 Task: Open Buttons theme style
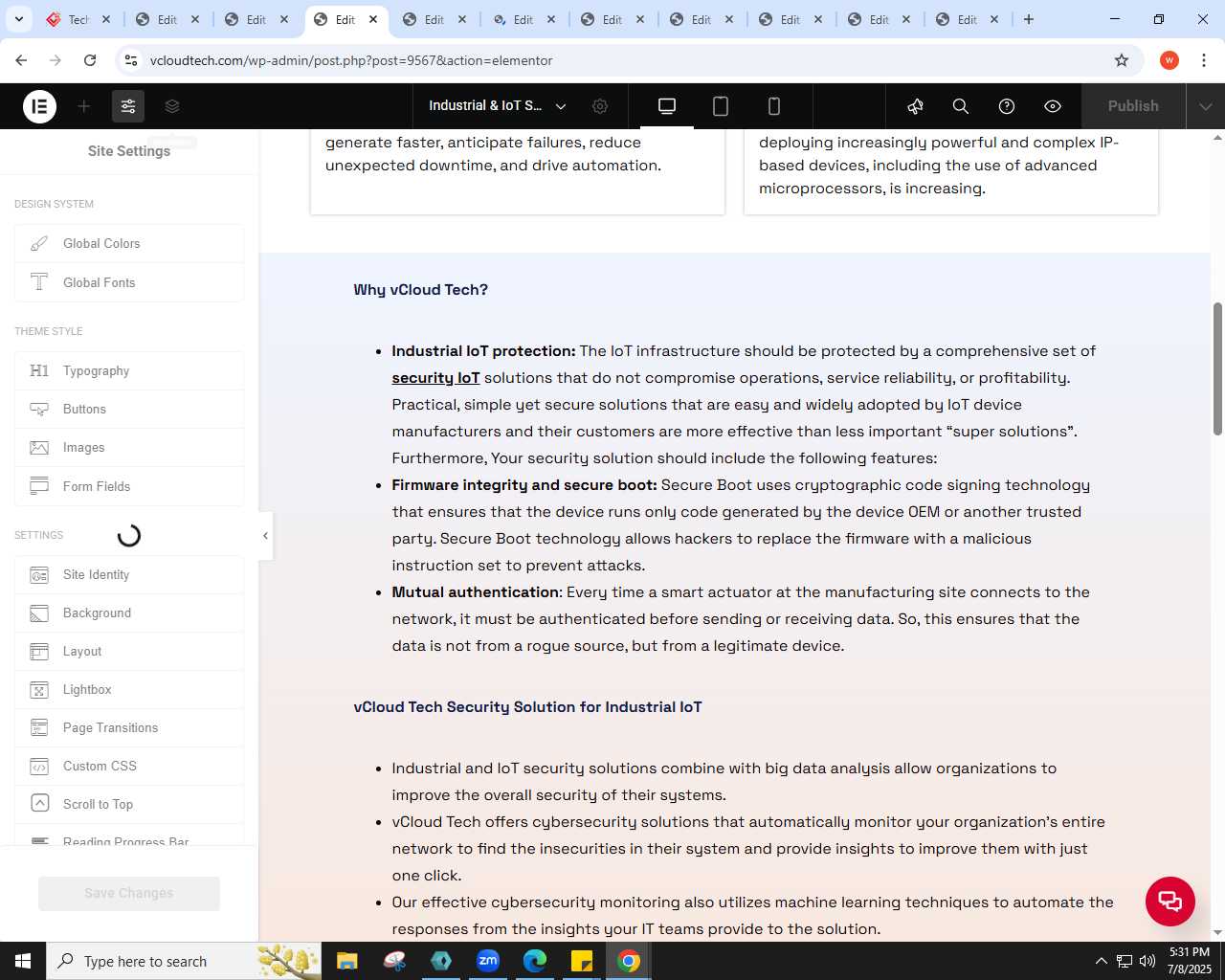click(129, 409)
